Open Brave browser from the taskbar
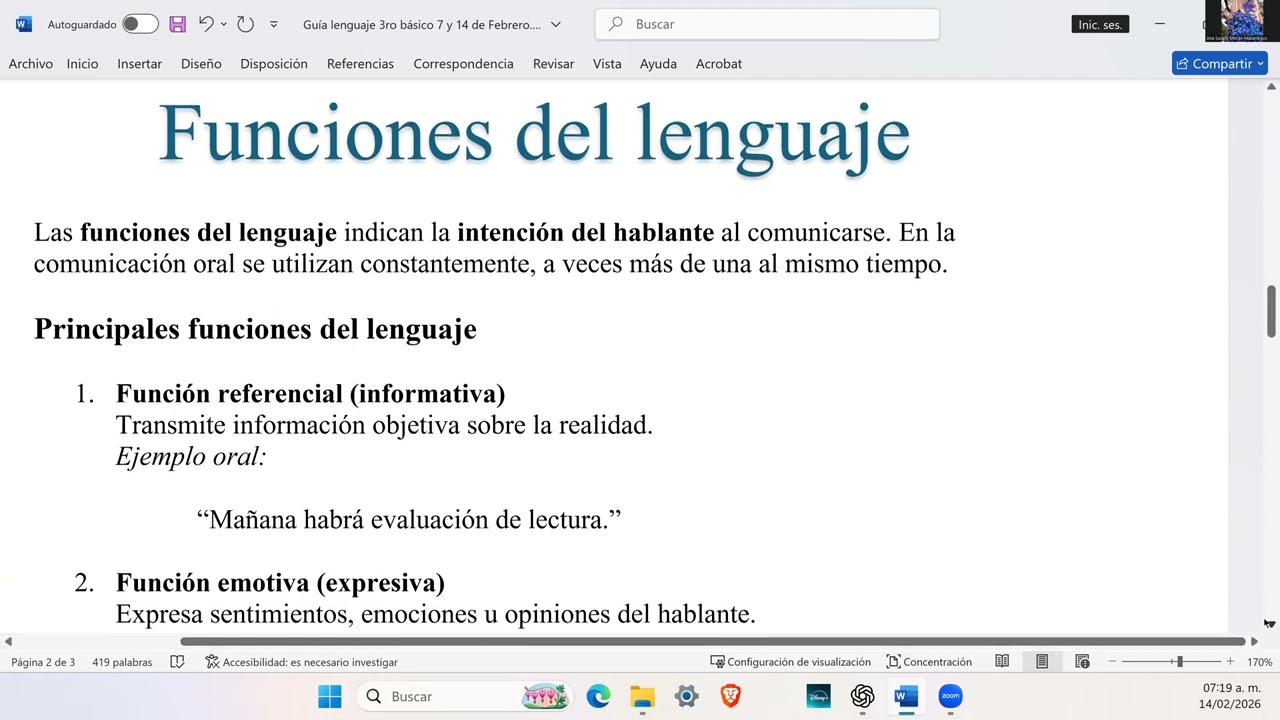This screenshot has width=1280, height=720. pos(730,696)
